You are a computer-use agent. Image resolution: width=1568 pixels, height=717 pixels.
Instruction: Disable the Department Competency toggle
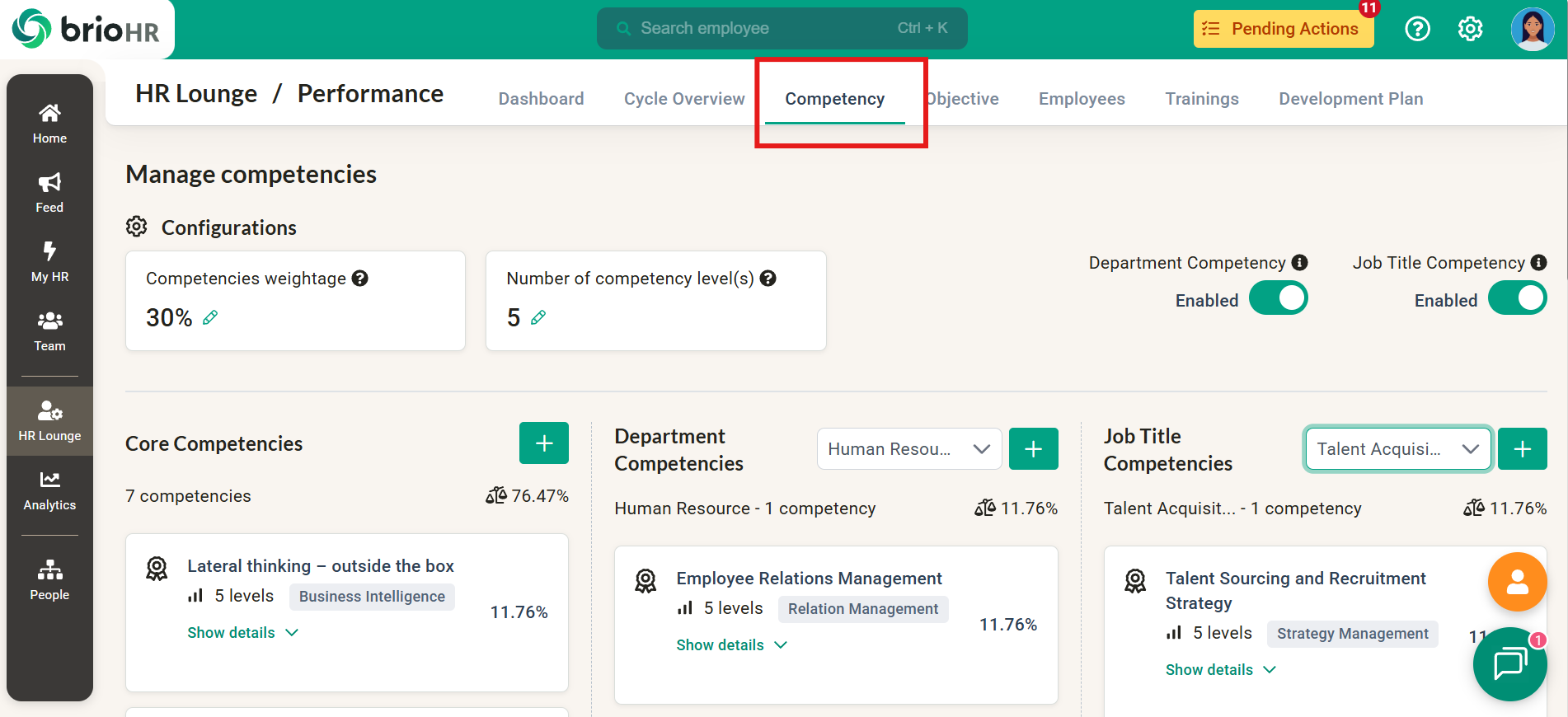coord(1278,298)
